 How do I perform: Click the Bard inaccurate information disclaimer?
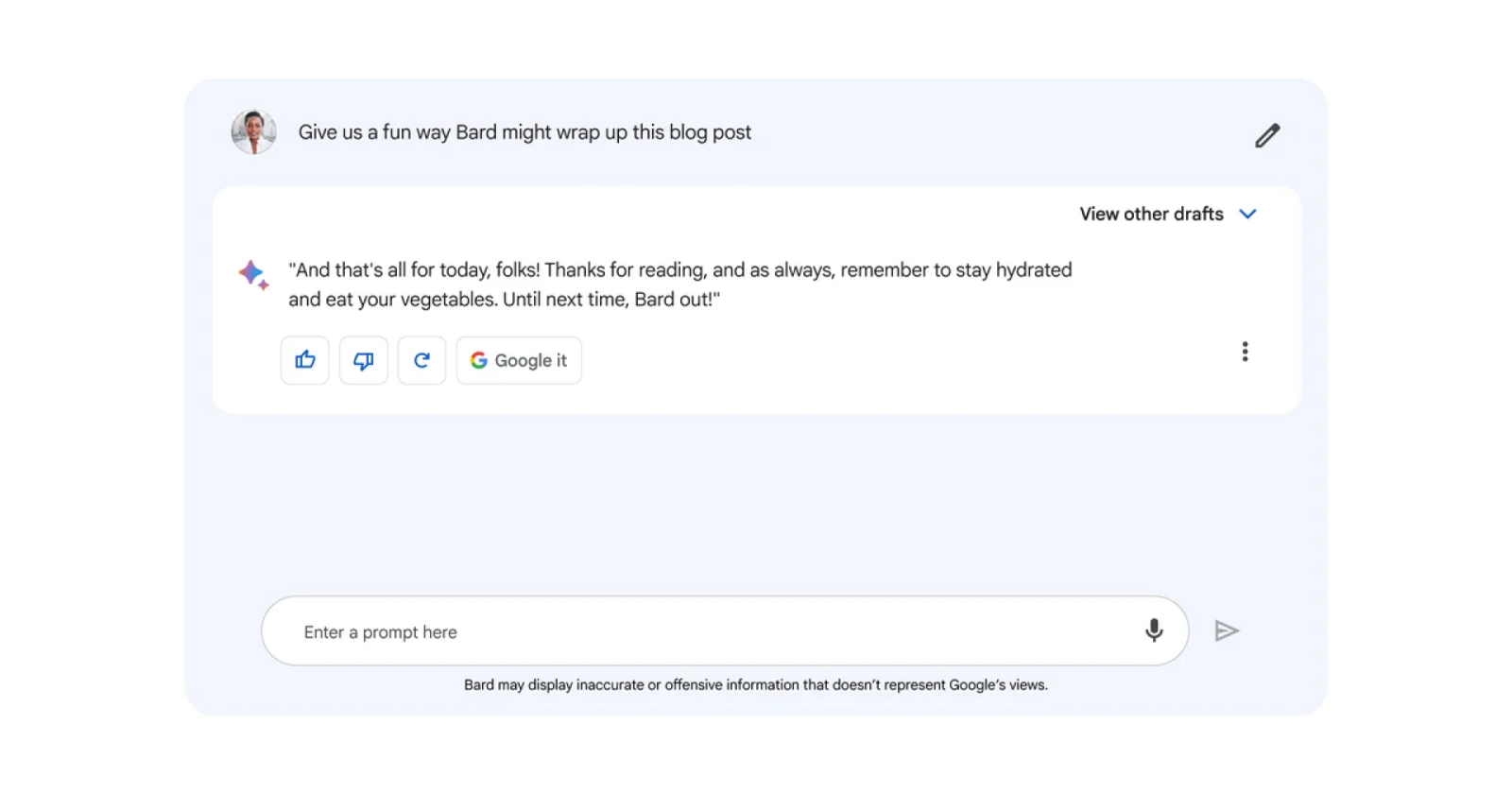point(755,685)
